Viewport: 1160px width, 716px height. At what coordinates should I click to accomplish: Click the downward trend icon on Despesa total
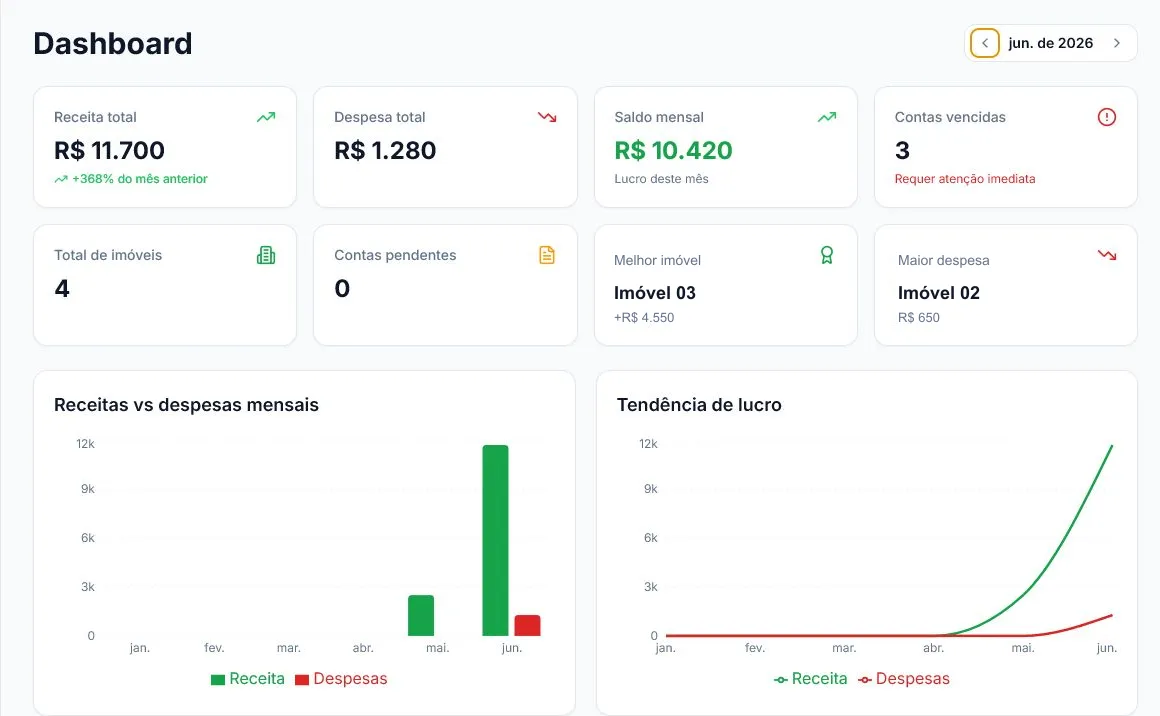pyautogui.click(x=547, y=117)
